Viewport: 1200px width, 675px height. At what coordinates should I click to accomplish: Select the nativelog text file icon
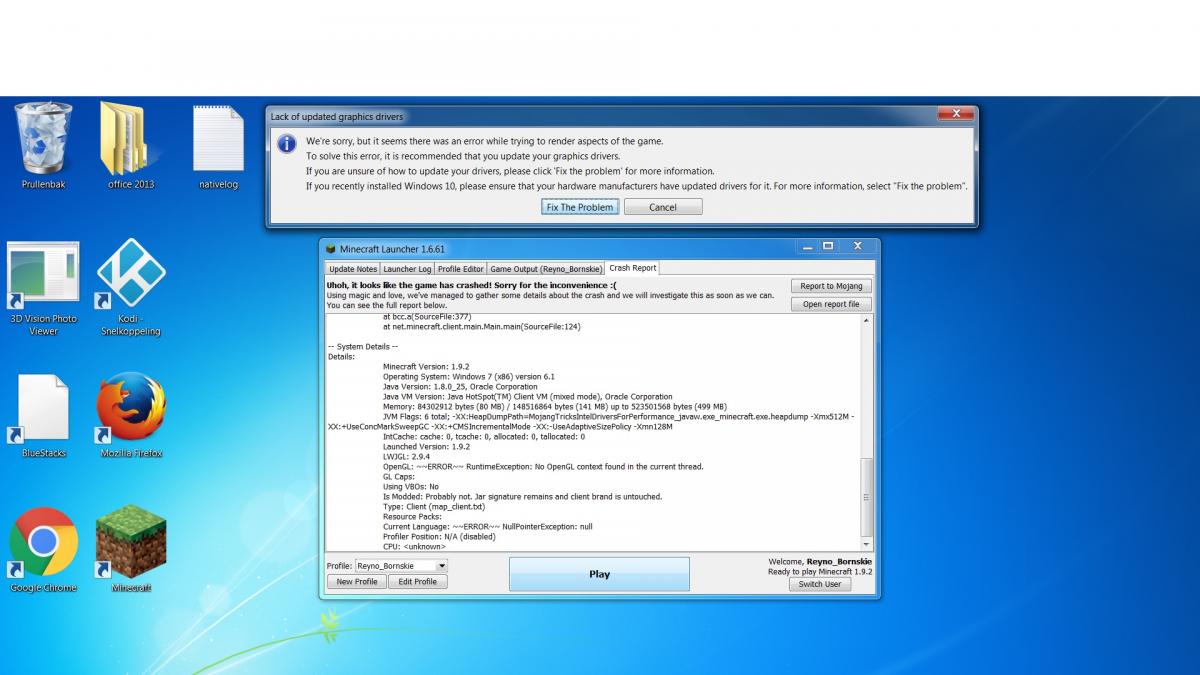coord(218,139)
